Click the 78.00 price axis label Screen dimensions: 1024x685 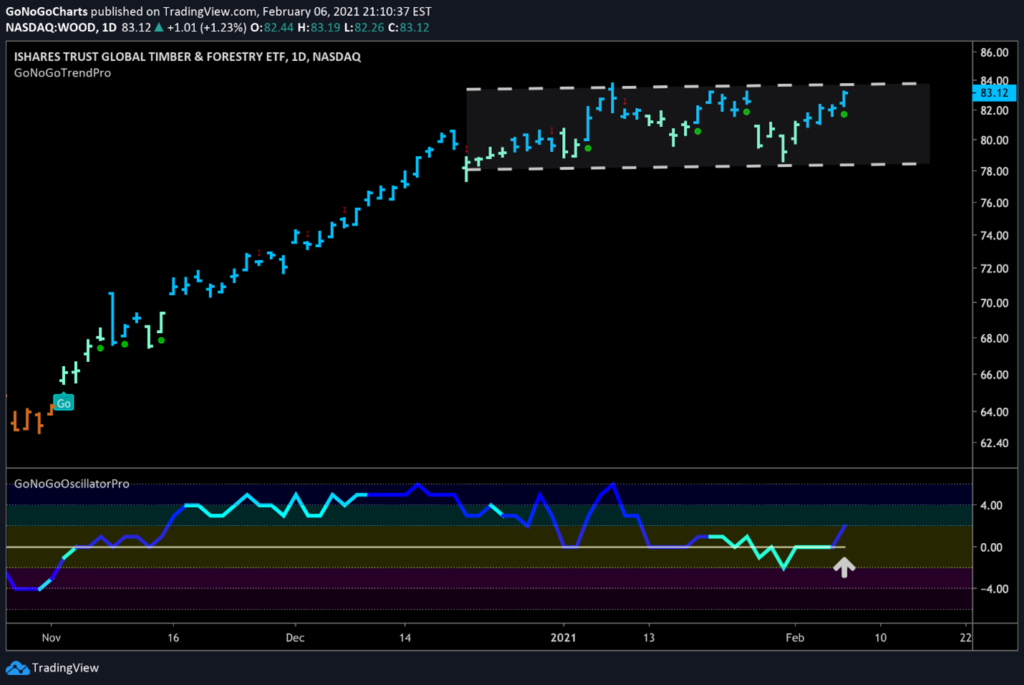tap(994, 172)
